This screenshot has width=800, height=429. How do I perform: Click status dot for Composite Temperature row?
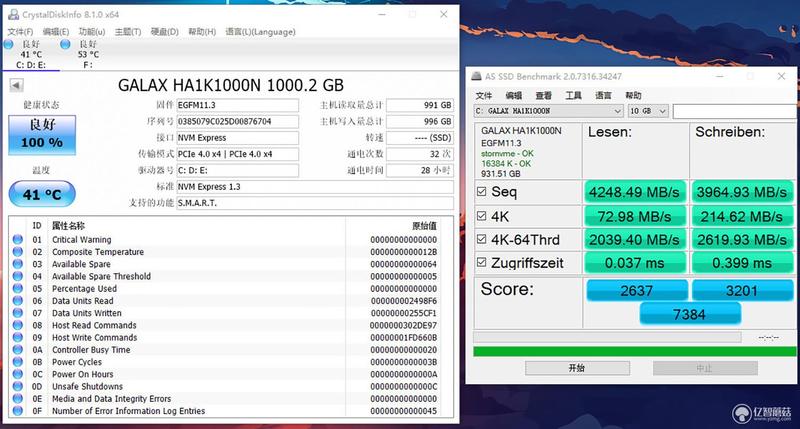click(18, 251)
